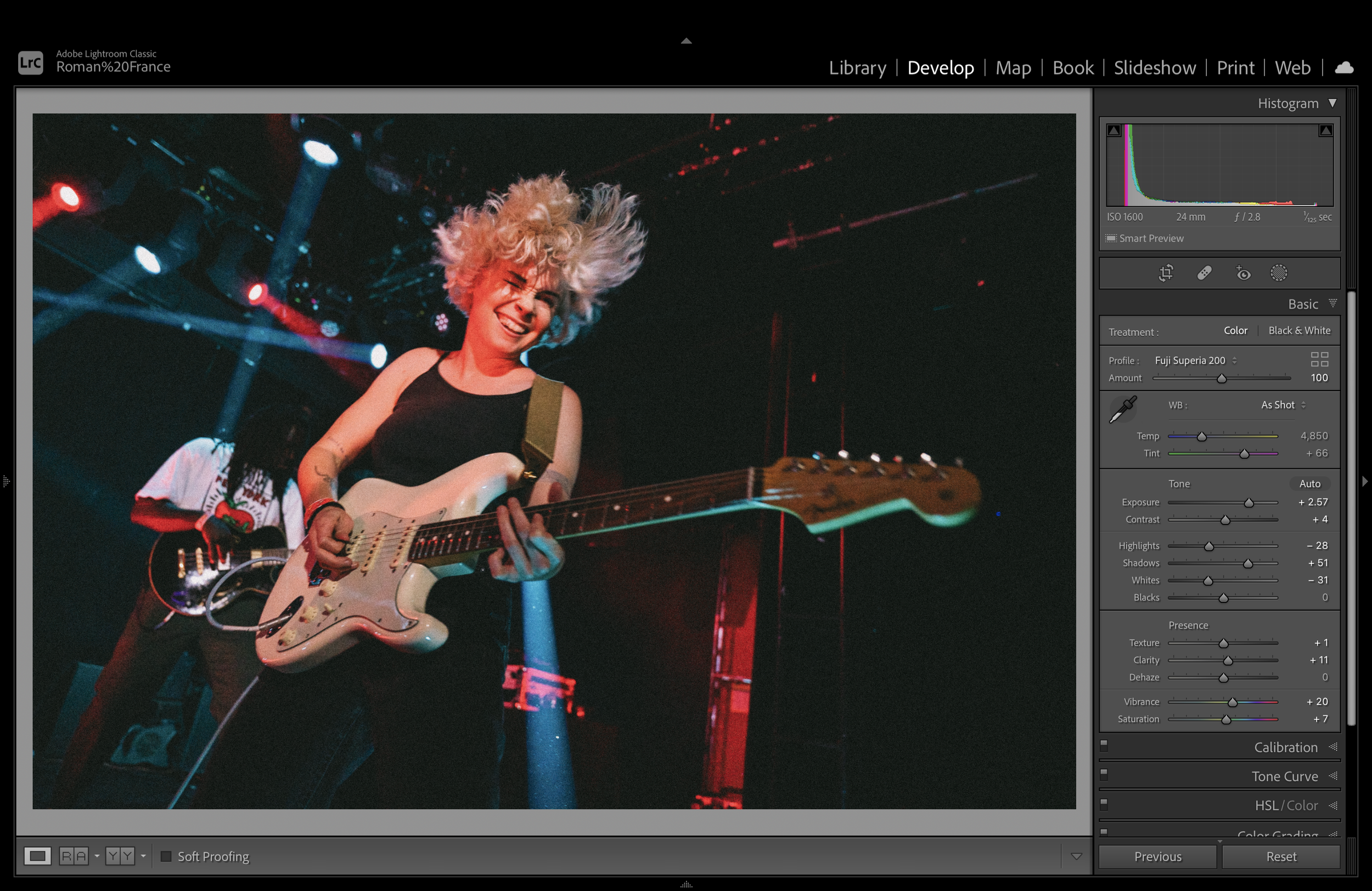Screen dimensions: 1372x891
Task: Collapse the Histogram panel
Action: tap(1332, 103)
